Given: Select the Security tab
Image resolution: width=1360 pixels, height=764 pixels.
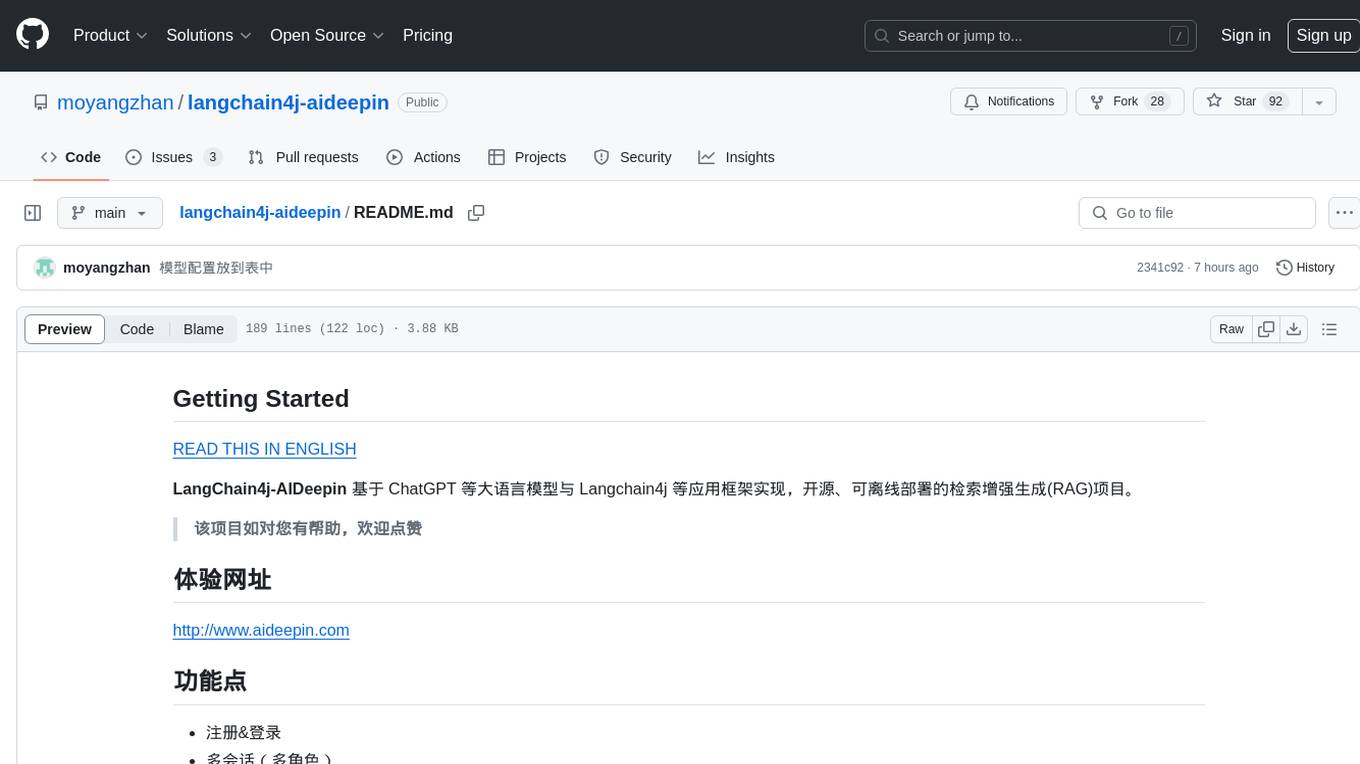Looking at the screenshot, I should click(x=632, y=157).
